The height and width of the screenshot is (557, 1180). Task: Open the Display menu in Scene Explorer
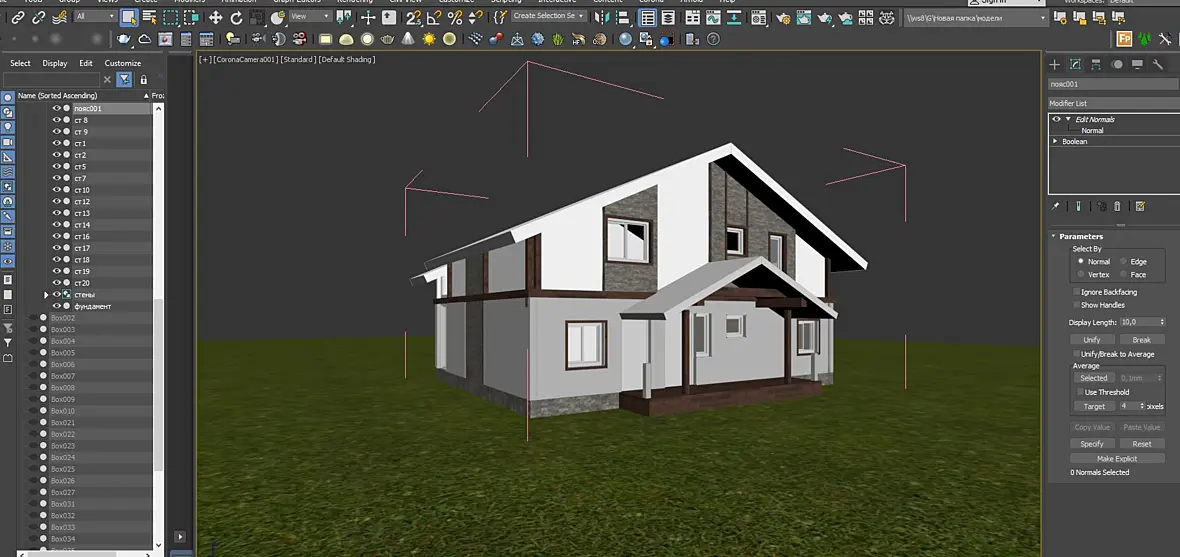[54, 63]
